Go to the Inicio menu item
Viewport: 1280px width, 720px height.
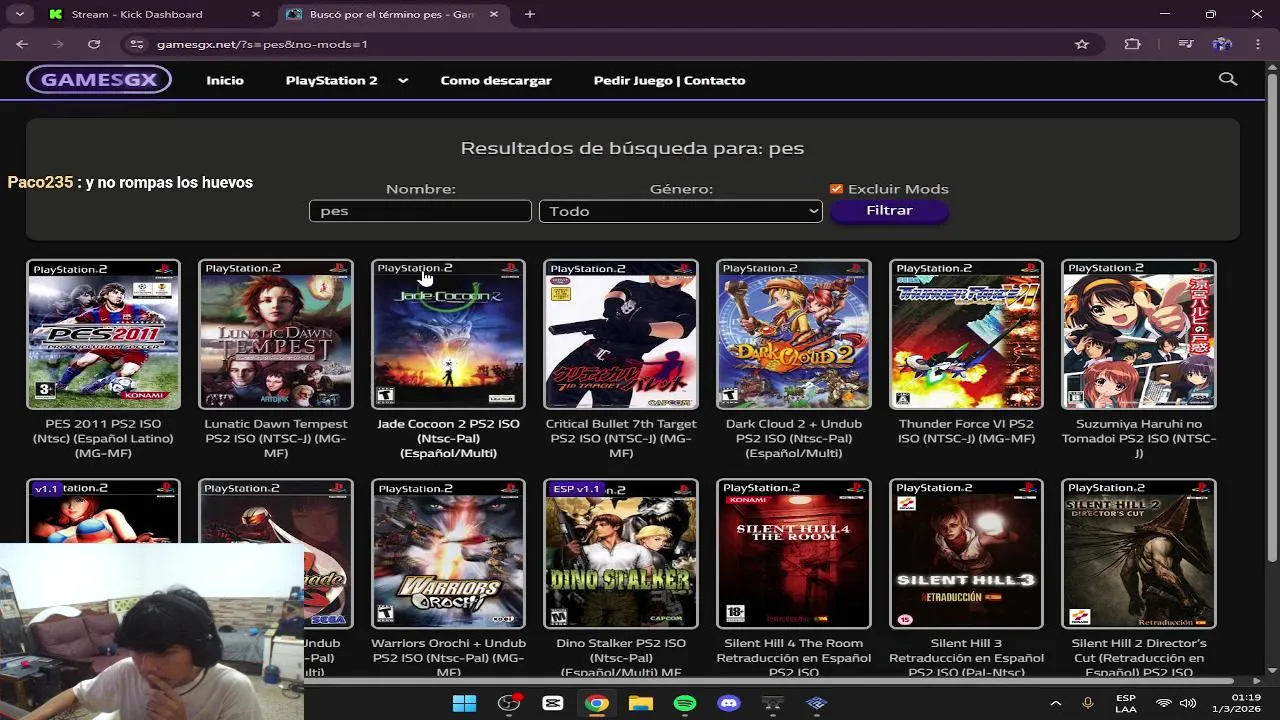click(x=225, y=80)
